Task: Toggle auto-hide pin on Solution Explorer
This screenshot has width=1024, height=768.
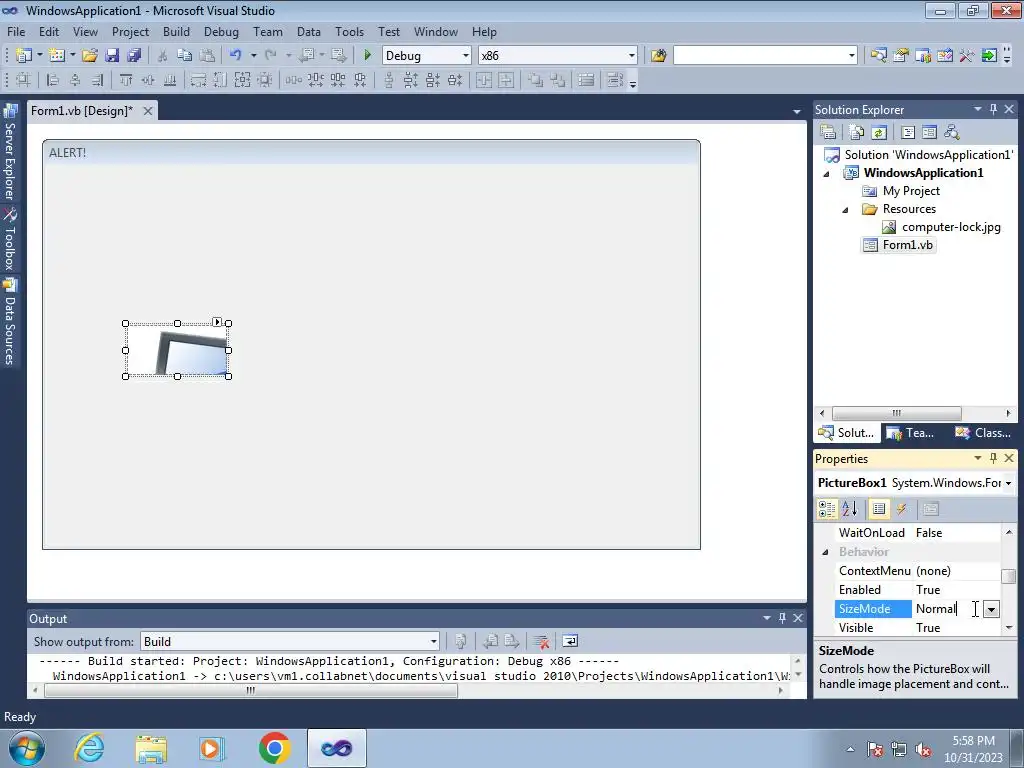Action: [993, 109]
